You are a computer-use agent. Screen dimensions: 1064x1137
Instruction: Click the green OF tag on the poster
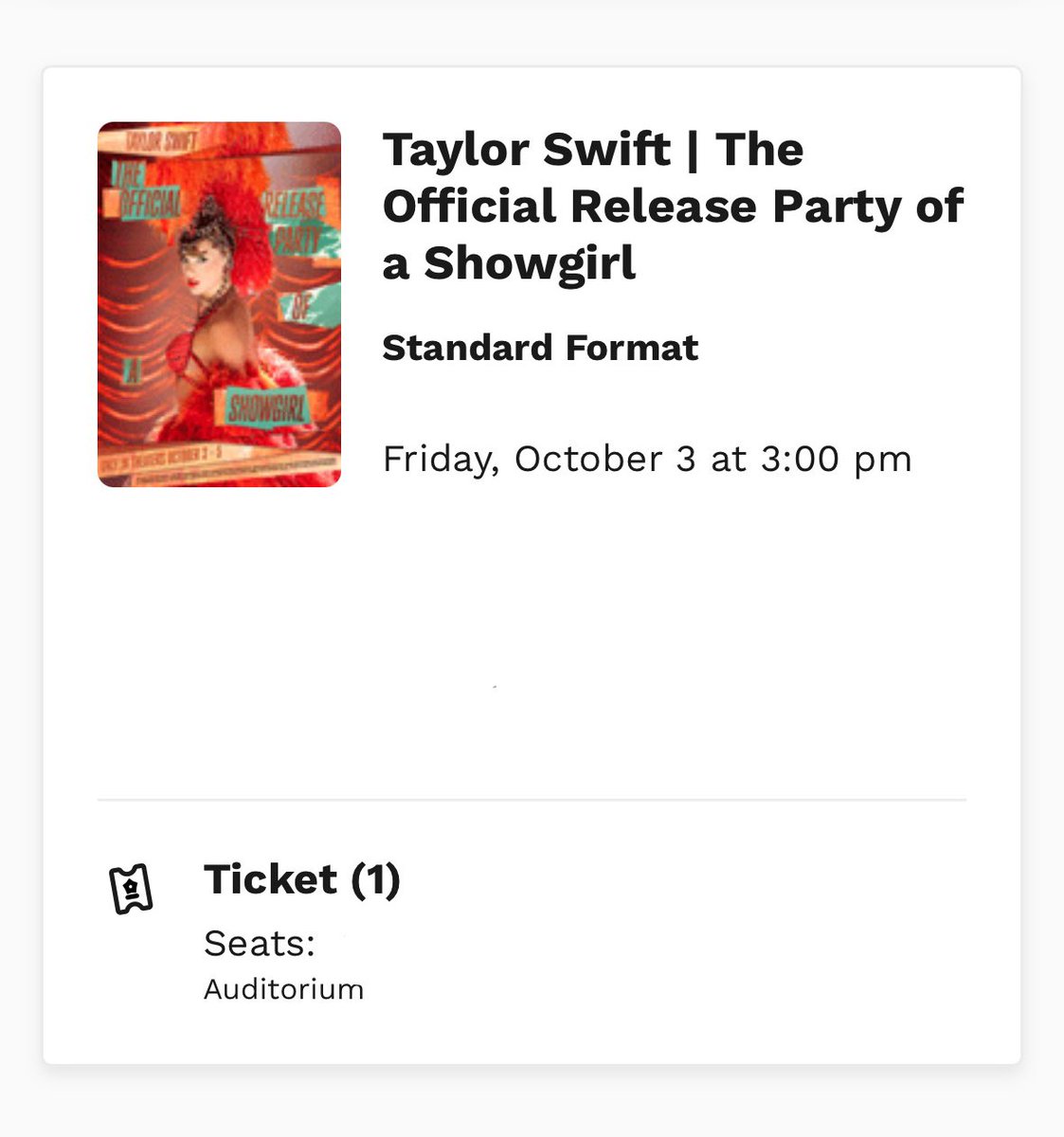point(313,307)
